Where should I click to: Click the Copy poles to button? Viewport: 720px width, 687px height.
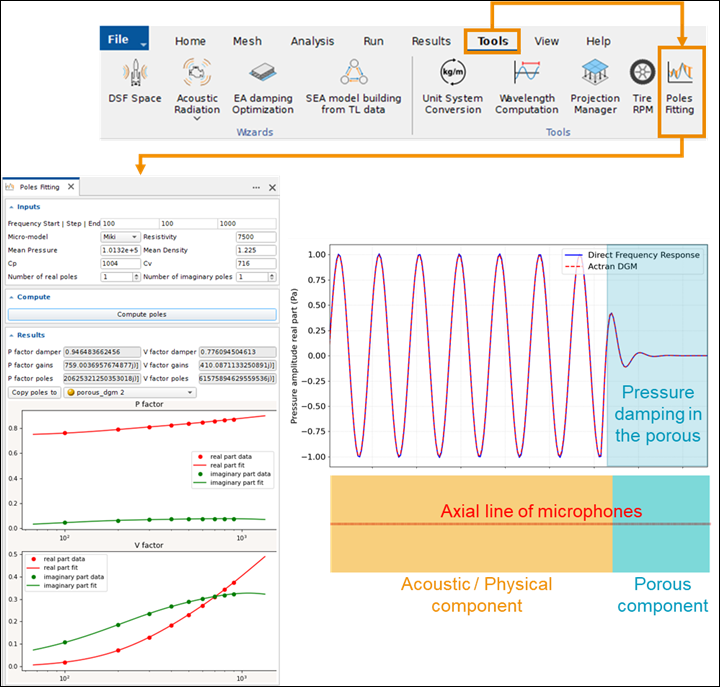point(33,393)
